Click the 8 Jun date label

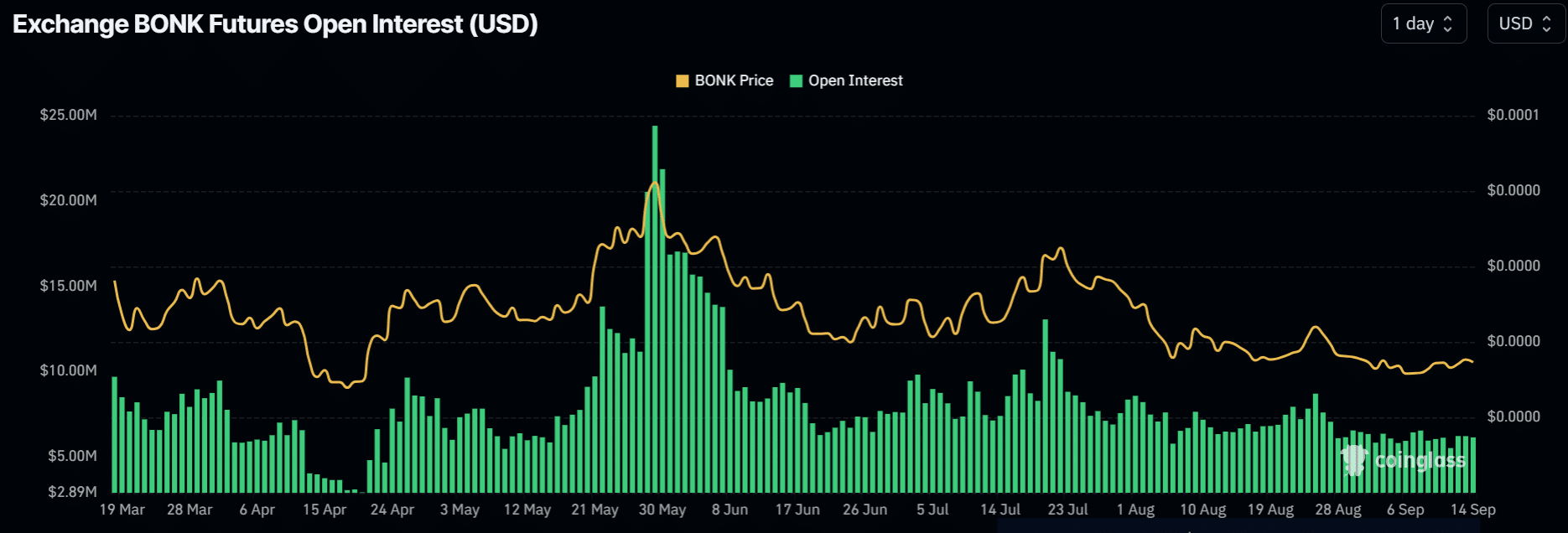point(730,510)
